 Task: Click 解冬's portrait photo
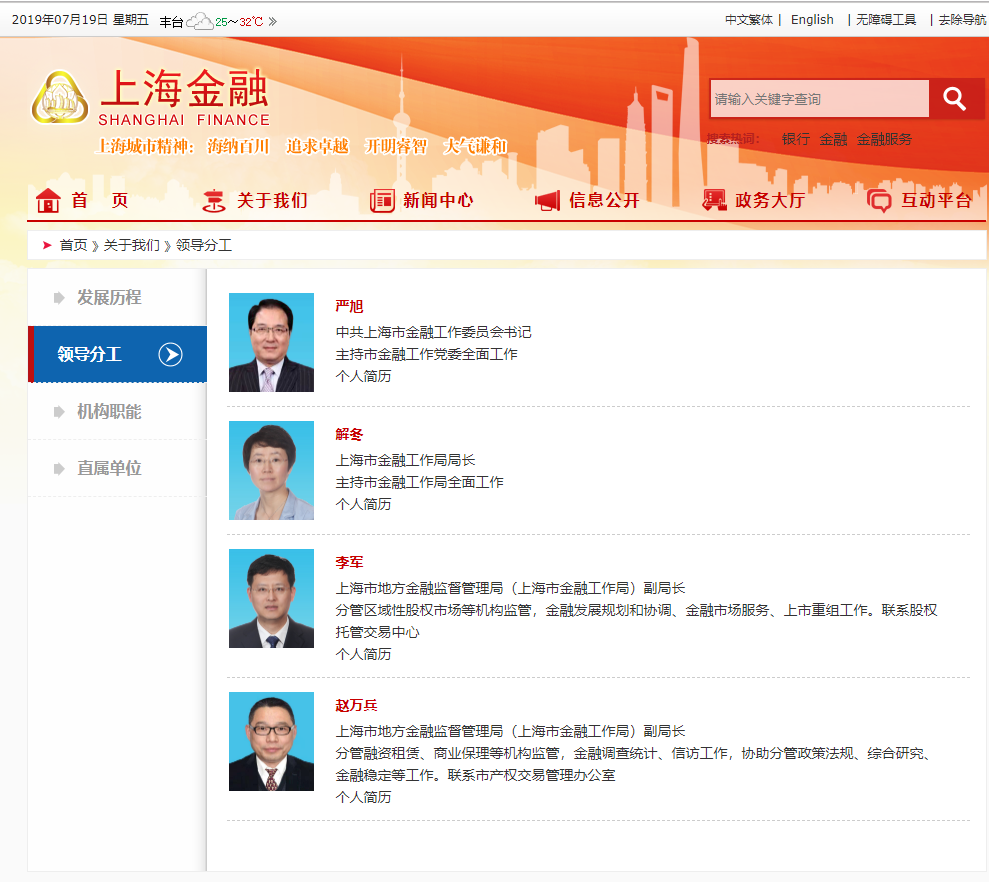271,470
